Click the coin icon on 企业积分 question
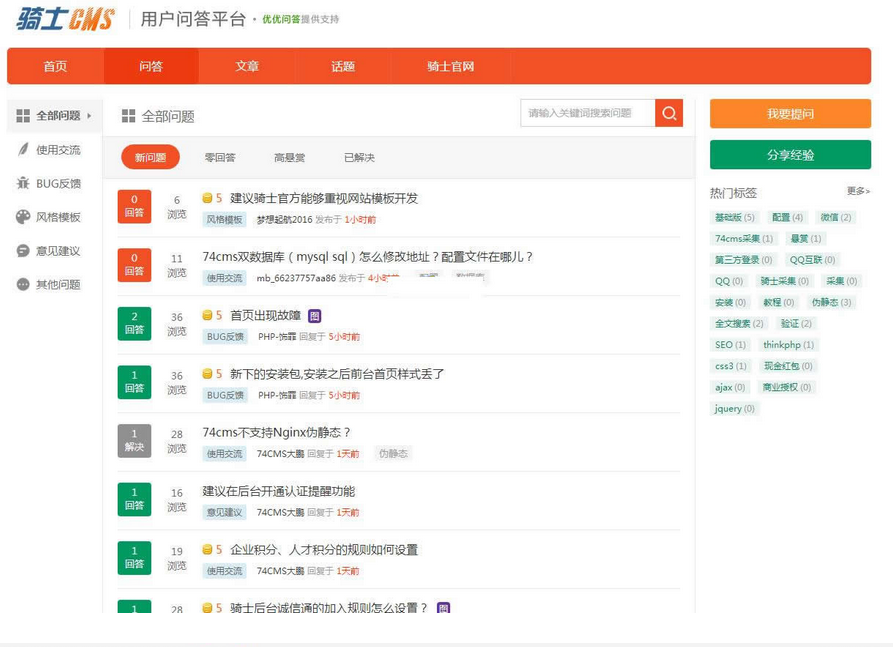Viewport: 893px width, 647px height. coord(207,550)
